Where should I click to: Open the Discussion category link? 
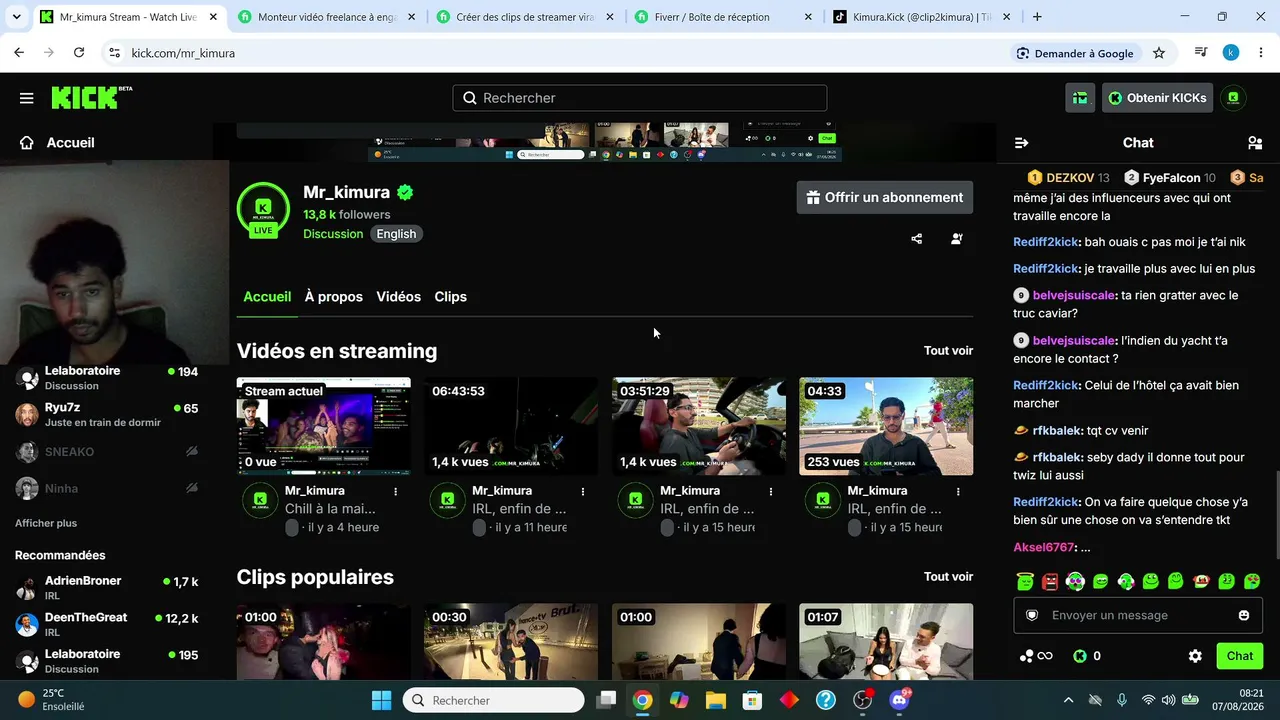333,234
